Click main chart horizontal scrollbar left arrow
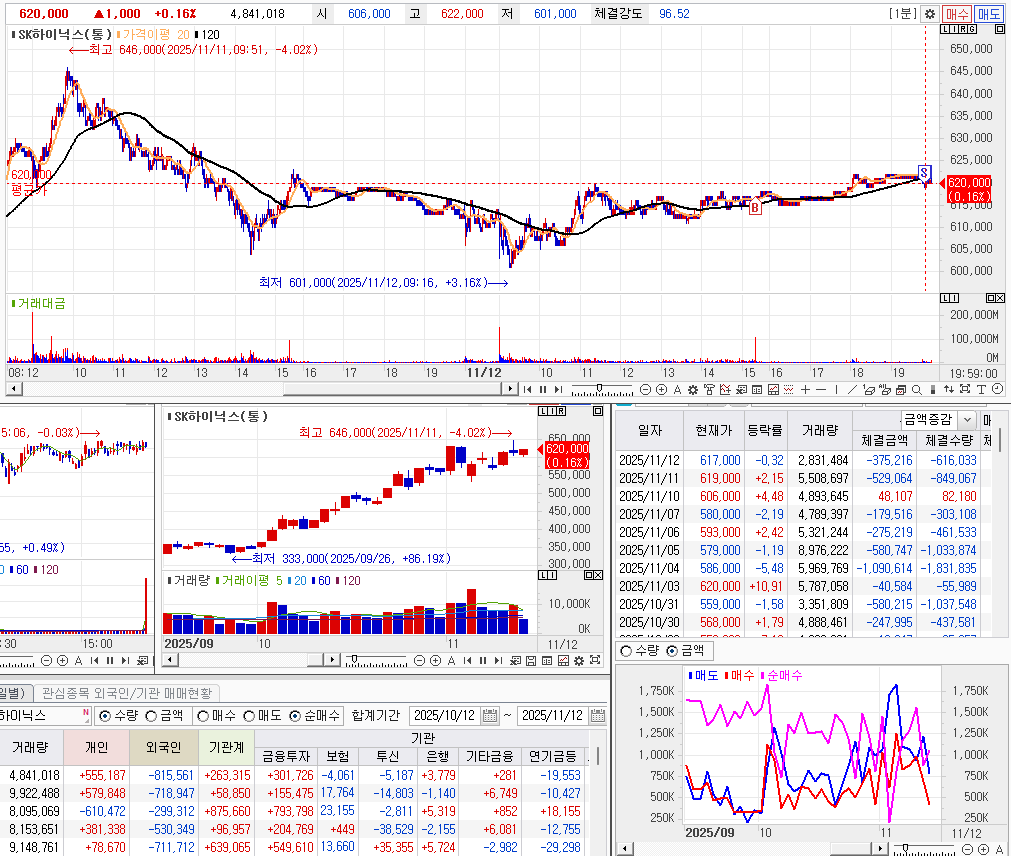1011x856 pixels. tap(13, 389)
